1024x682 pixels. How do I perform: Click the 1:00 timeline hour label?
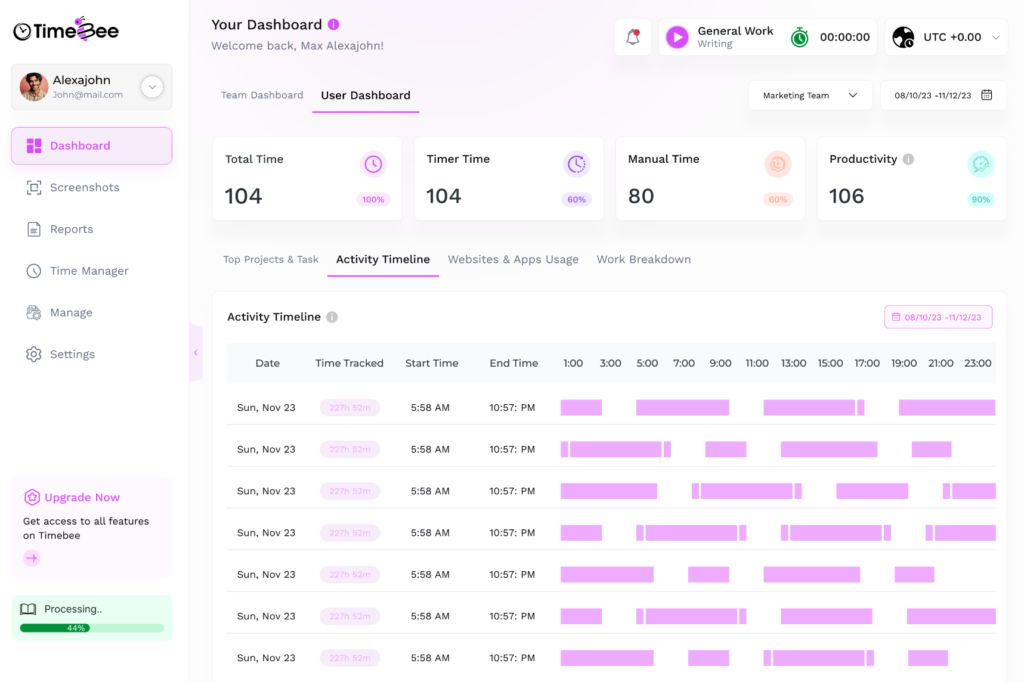click(573, 363)
